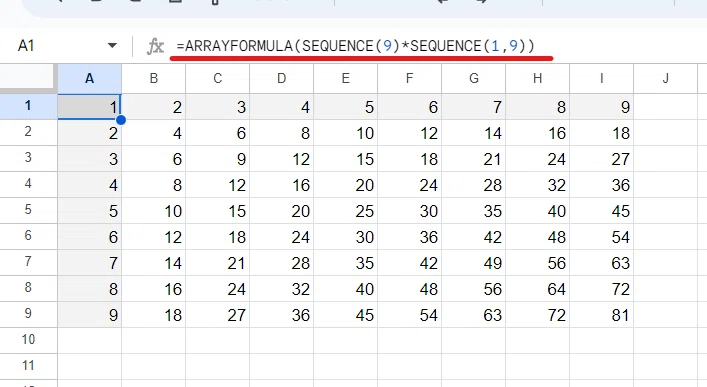
Task: Click cell H3 containing 24
Action: [x=538, y=158]
